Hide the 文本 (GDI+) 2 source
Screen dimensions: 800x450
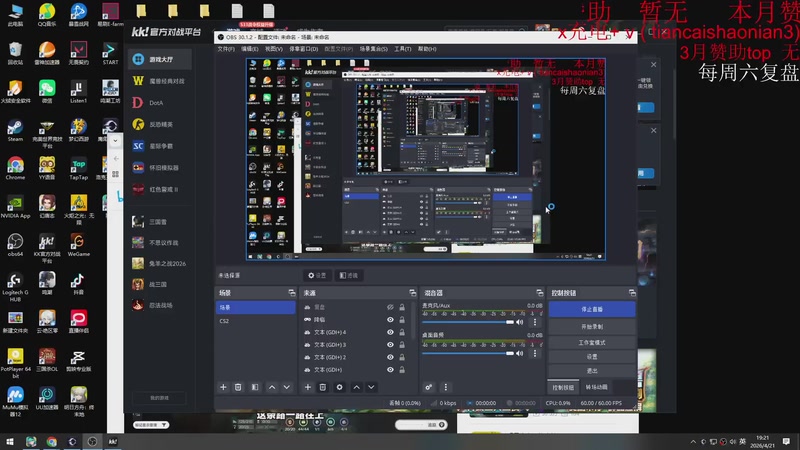tap(390, 357)
